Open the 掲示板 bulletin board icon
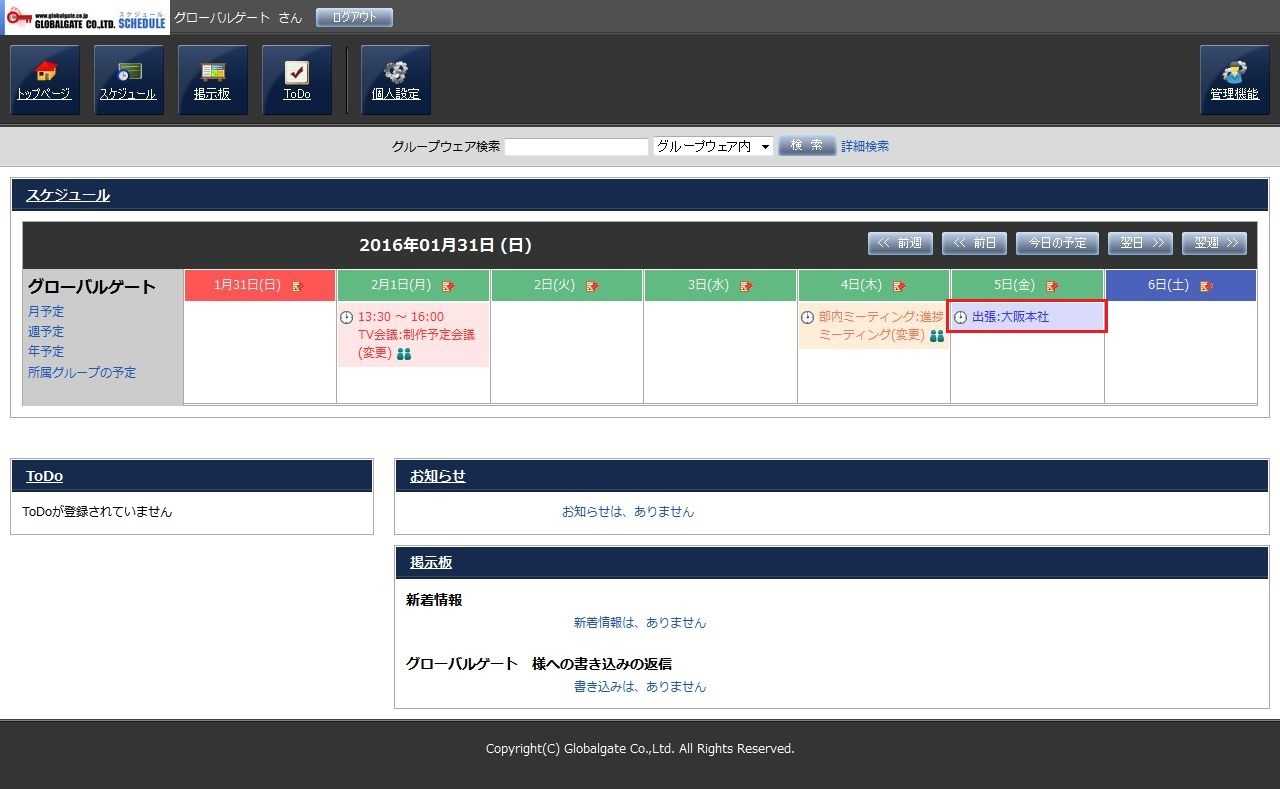The height and width of the screenshot is (789, 1280). pos(212,80)
